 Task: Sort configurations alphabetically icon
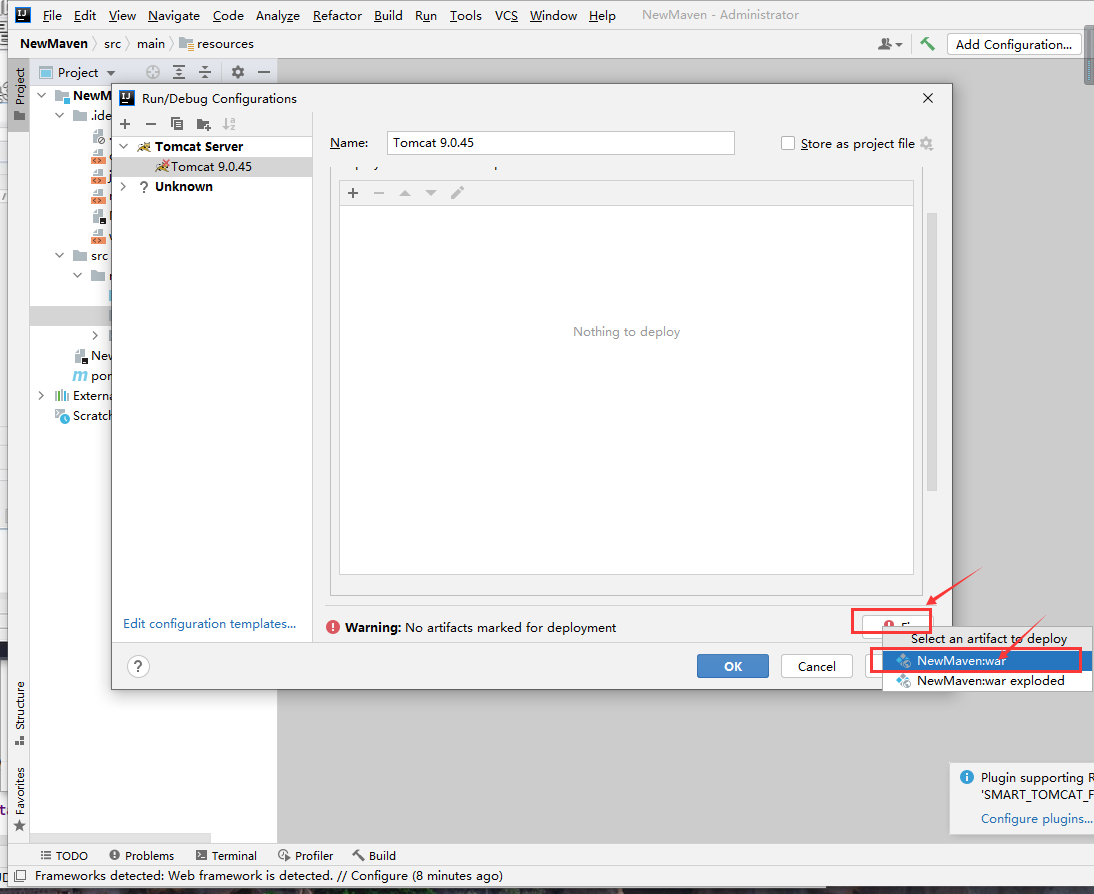click(229, 124)
